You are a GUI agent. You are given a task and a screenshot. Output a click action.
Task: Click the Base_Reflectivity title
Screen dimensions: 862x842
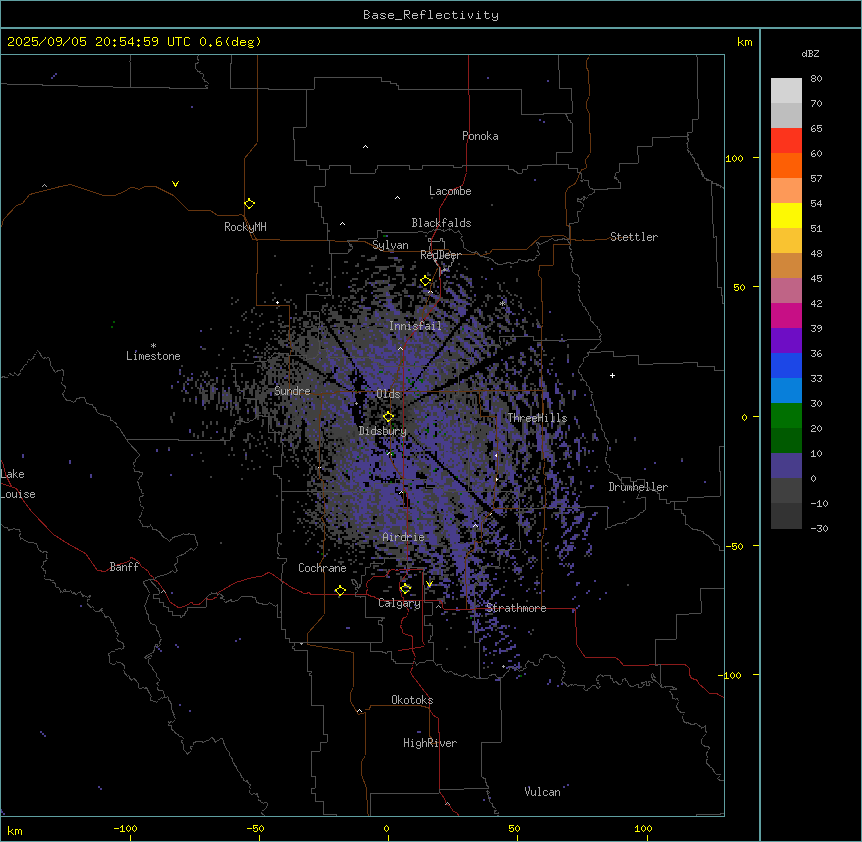pyautogui.click(x=431, y=15)
